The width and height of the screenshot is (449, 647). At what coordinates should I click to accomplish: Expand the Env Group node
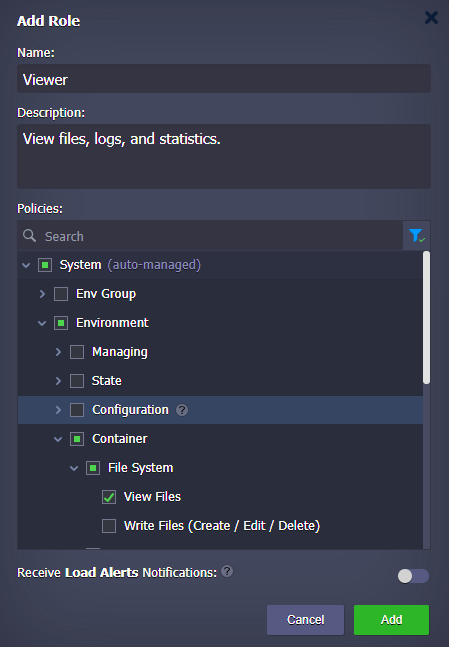coord(42,294)
